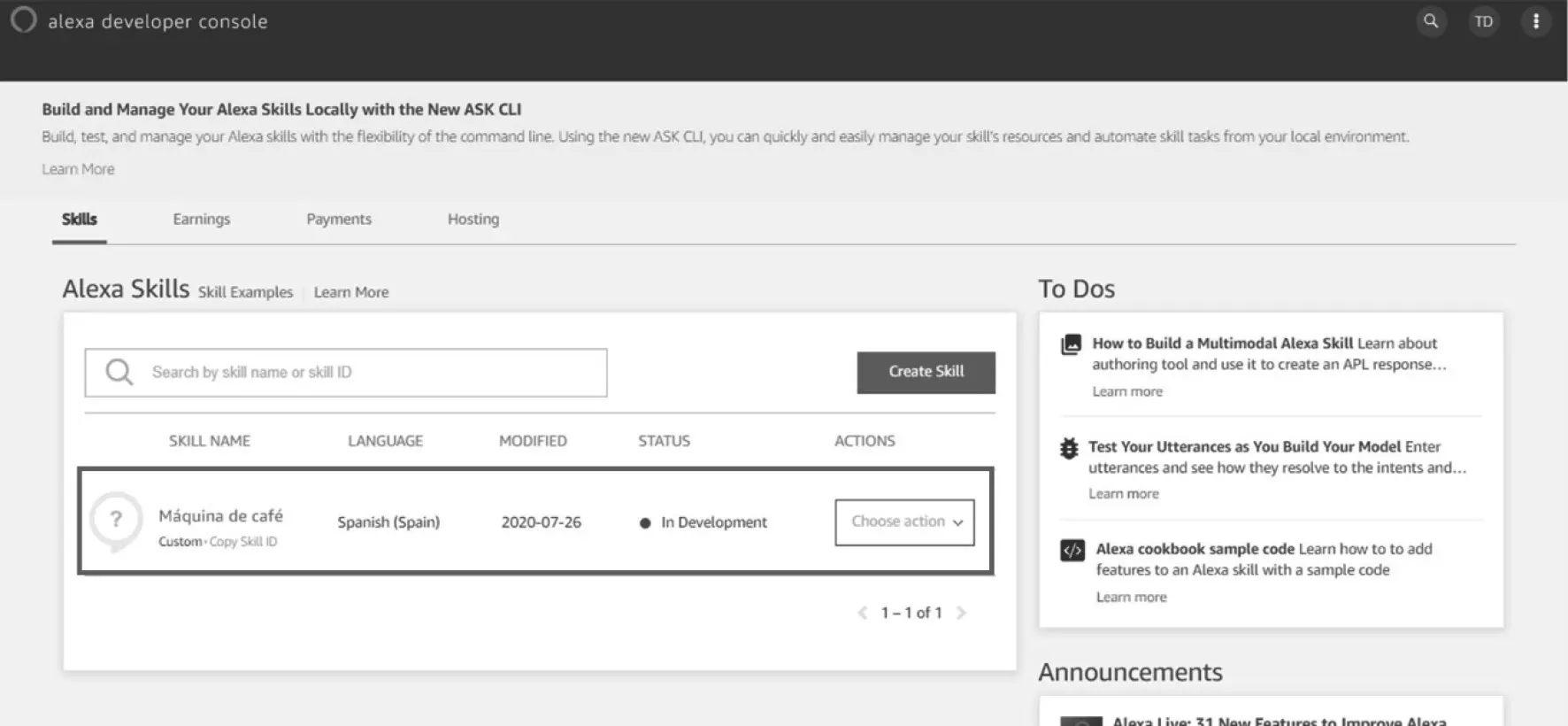Click How to Build a Multimodal Alexa Skill title
This screenshot has height=726, width=1568.
point(1222,344)
